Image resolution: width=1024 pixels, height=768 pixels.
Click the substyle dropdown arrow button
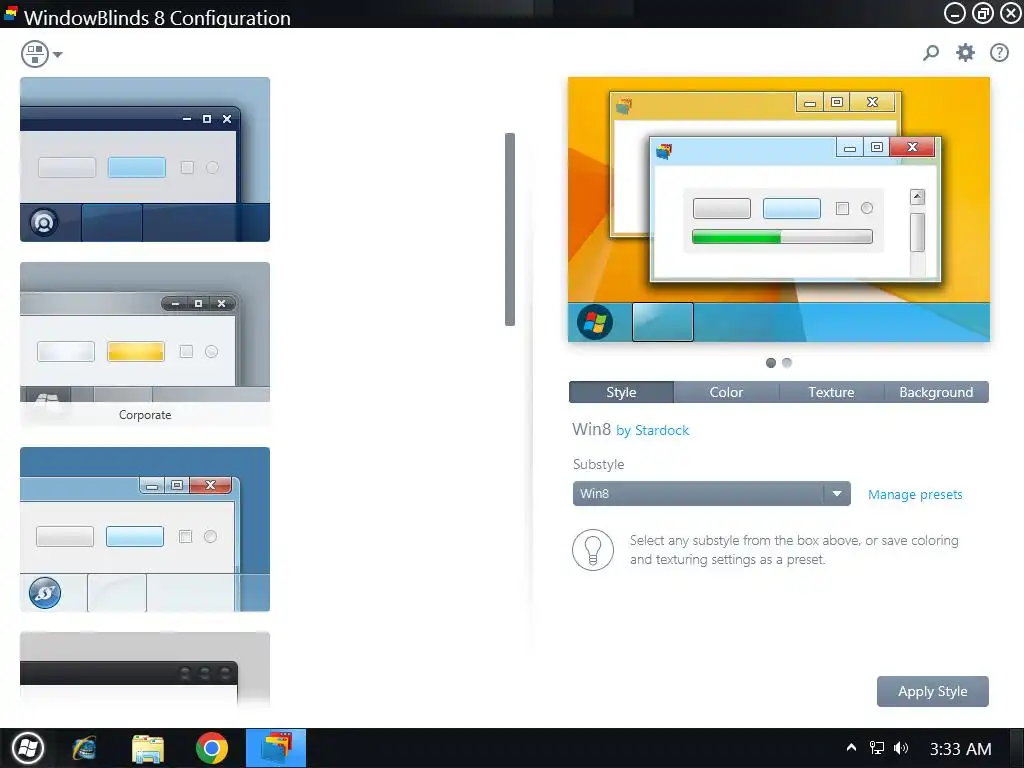point(837,494)
